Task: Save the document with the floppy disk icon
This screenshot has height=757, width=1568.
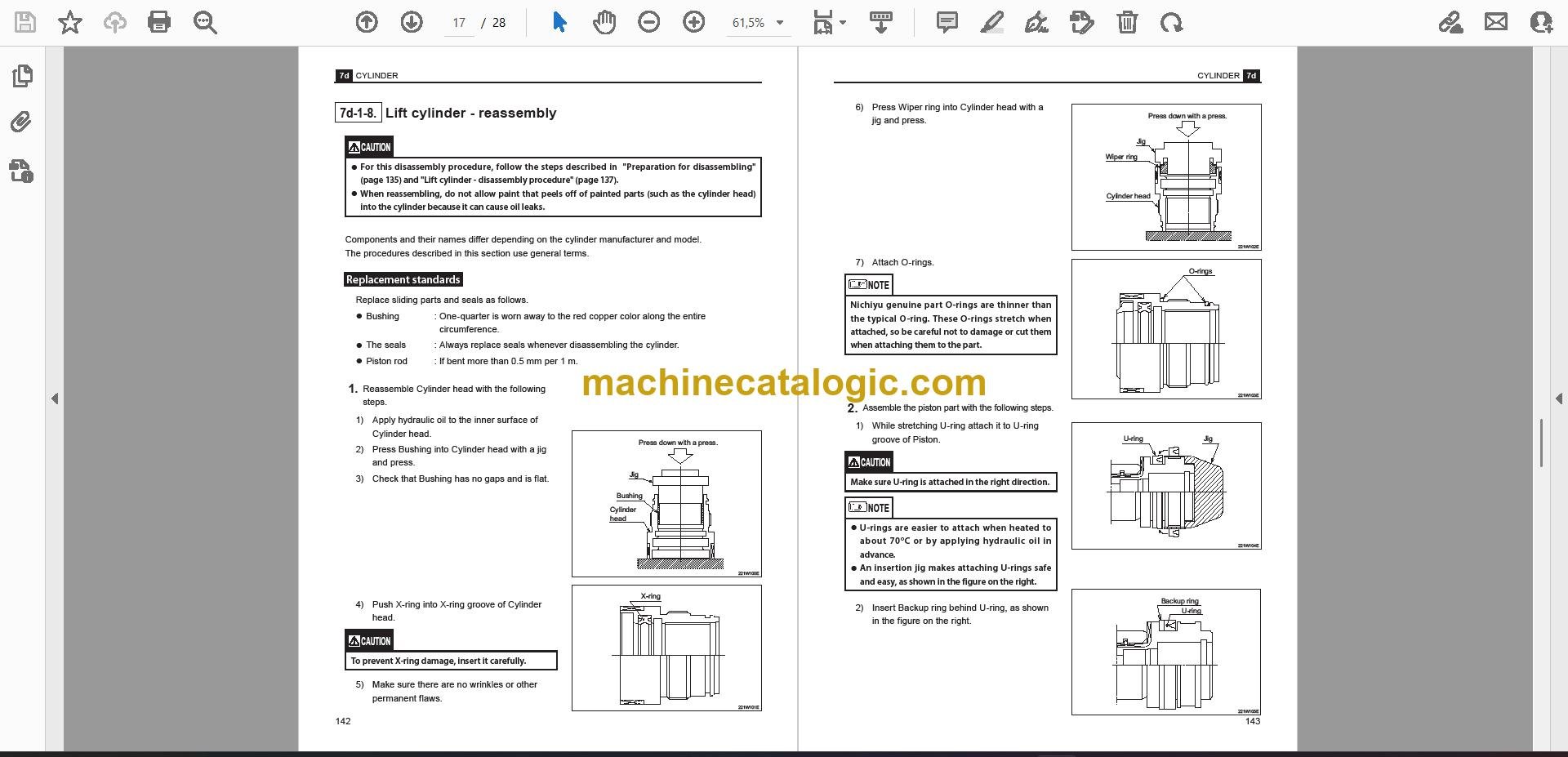Action: [x=25, y=22]
